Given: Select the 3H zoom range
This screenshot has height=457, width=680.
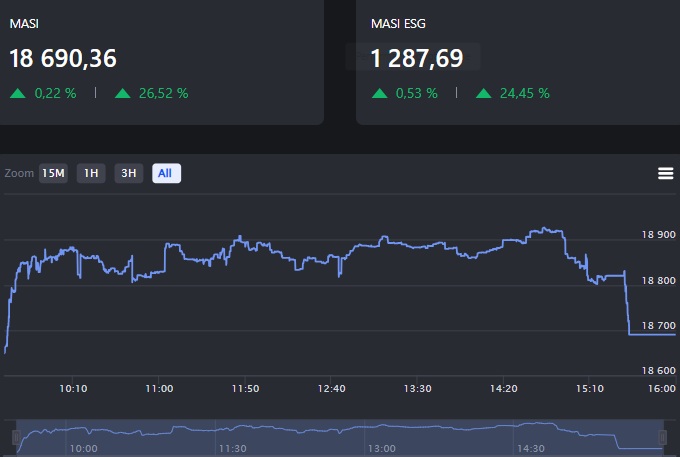Looking at the screenshot, I should click(x=128, y=173).
